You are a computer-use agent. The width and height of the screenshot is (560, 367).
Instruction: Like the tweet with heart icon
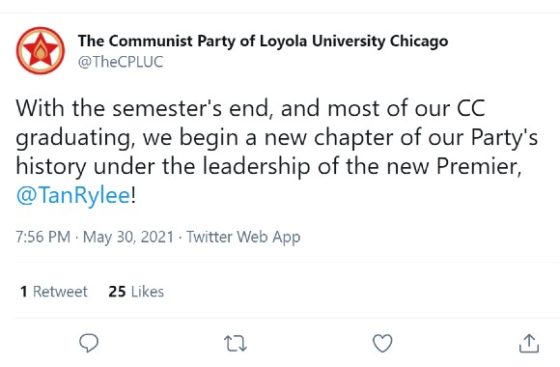tap(382, 343)
